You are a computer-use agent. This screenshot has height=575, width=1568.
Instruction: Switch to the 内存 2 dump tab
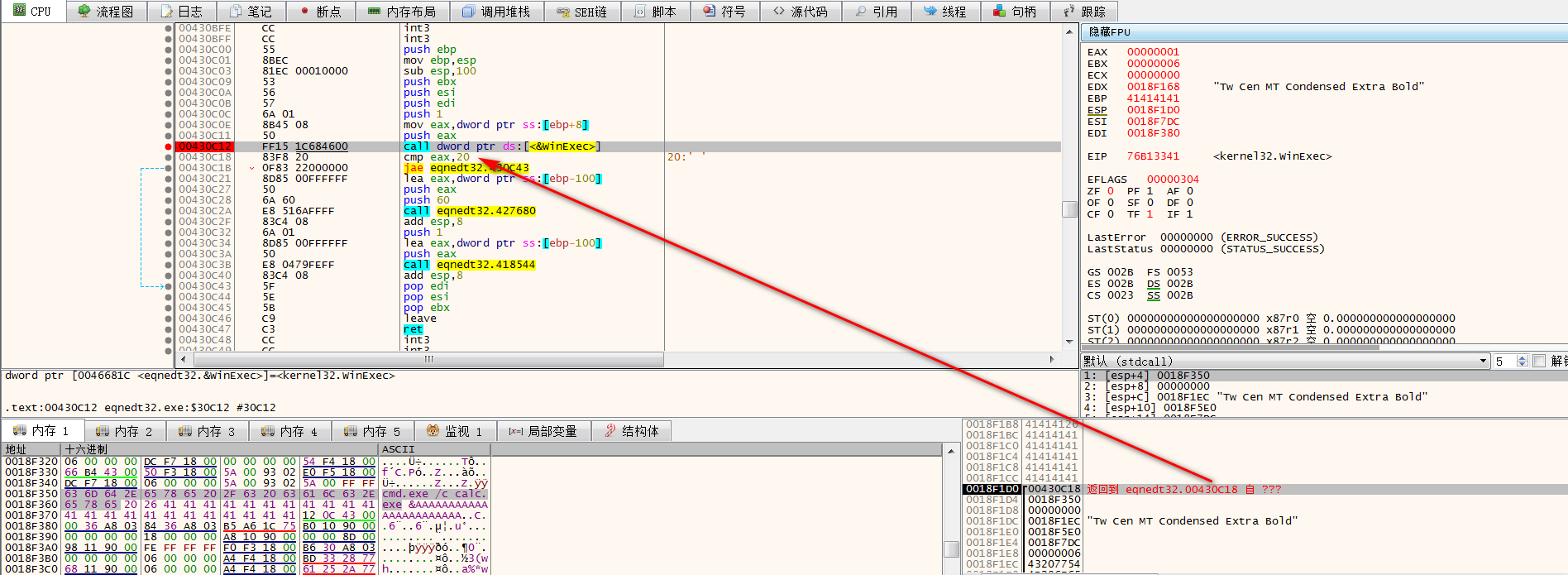(x=124, y=431)
